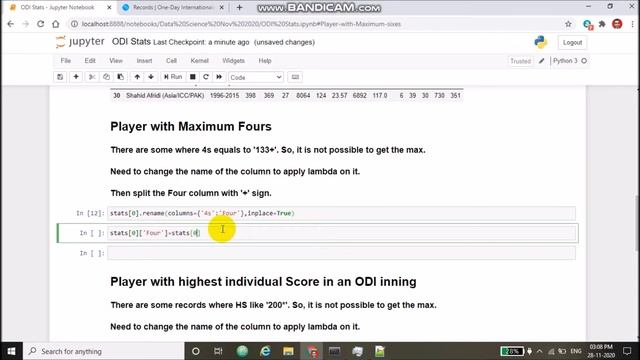Open the Help menu
This screenshot has width=640, height=360.
(x=265, y=61)
